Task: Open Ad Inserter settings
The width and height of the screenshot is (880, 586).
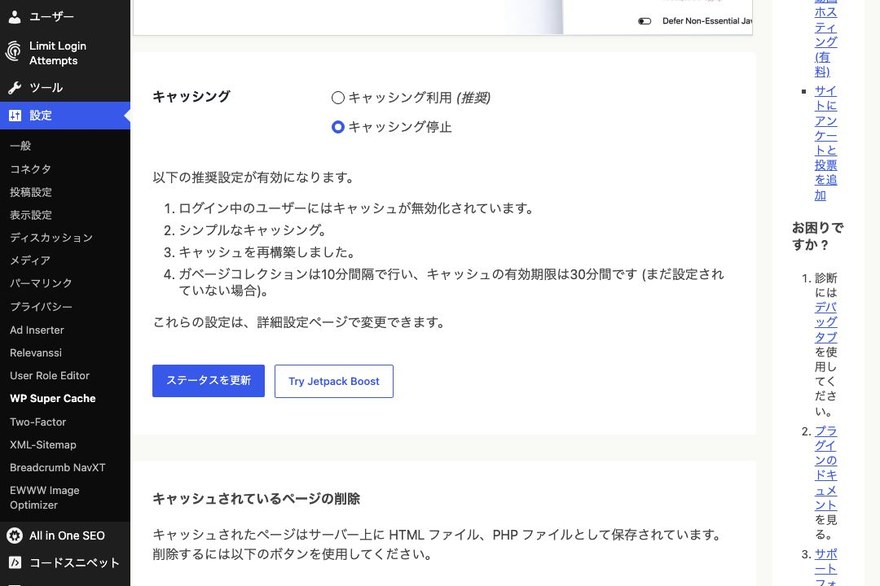Action: 37,330
